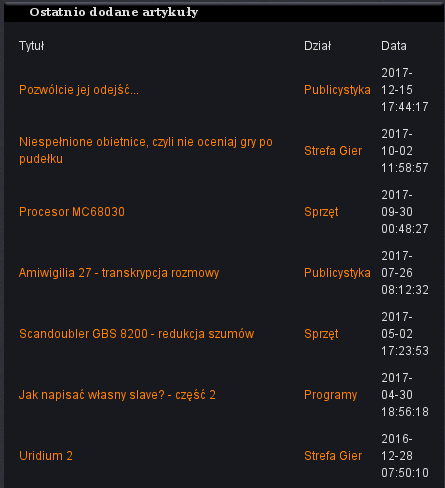Click Strefa Gier section beside 'Uridium 2'

[x=333, y=456]
